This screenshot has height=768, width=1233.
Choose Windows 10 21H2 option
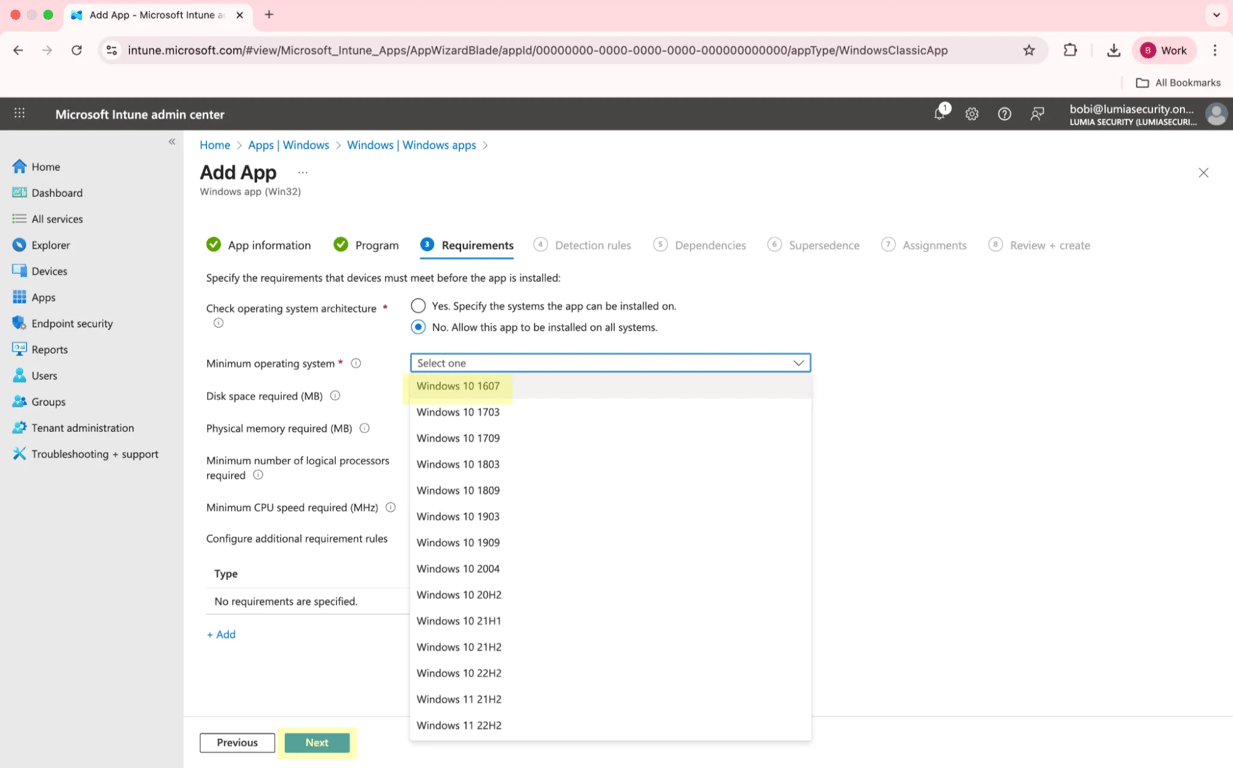[x=610, y=647]
